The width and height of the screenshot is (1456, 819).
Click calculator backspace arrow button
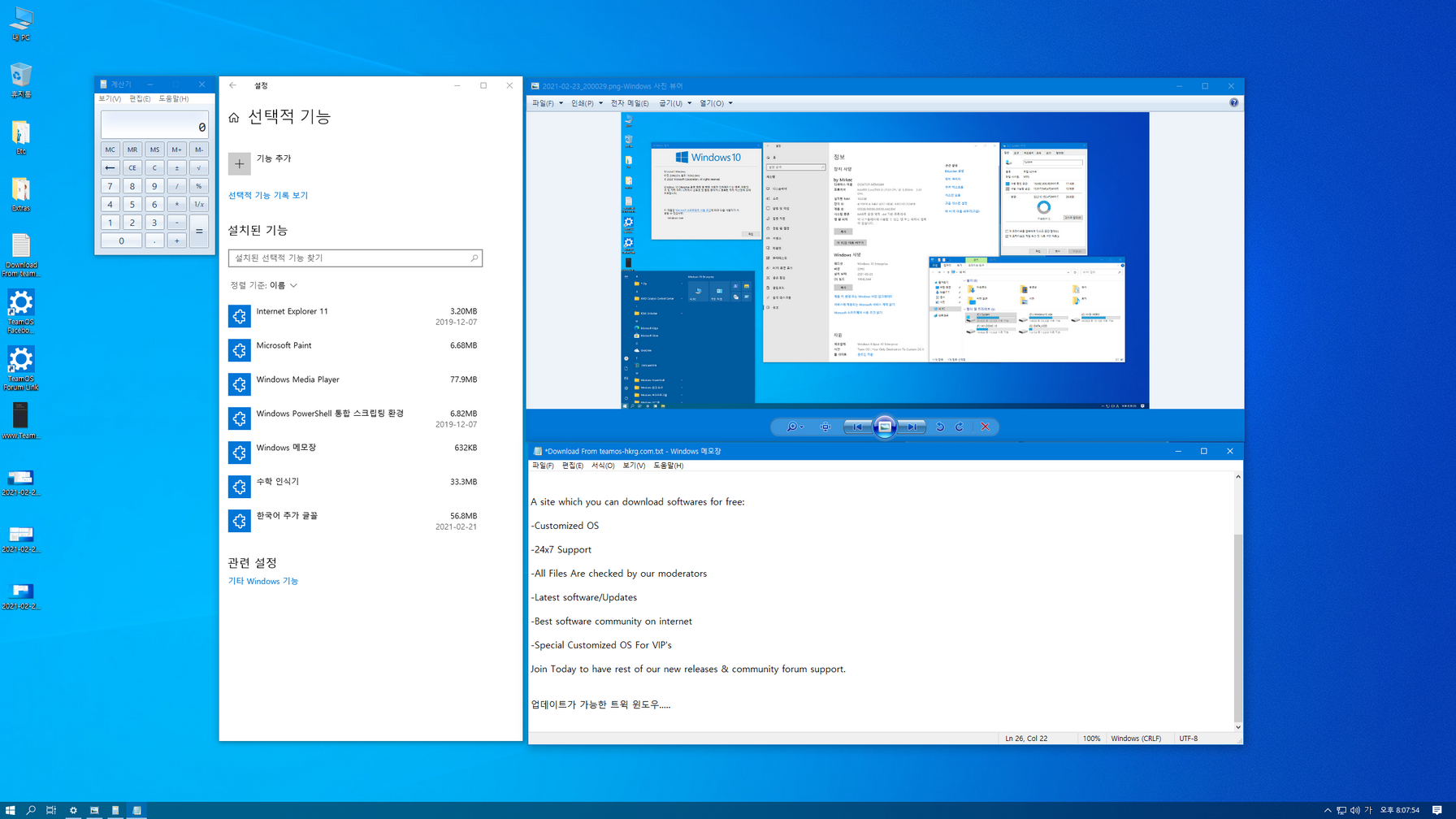click(x=110, y=167)
